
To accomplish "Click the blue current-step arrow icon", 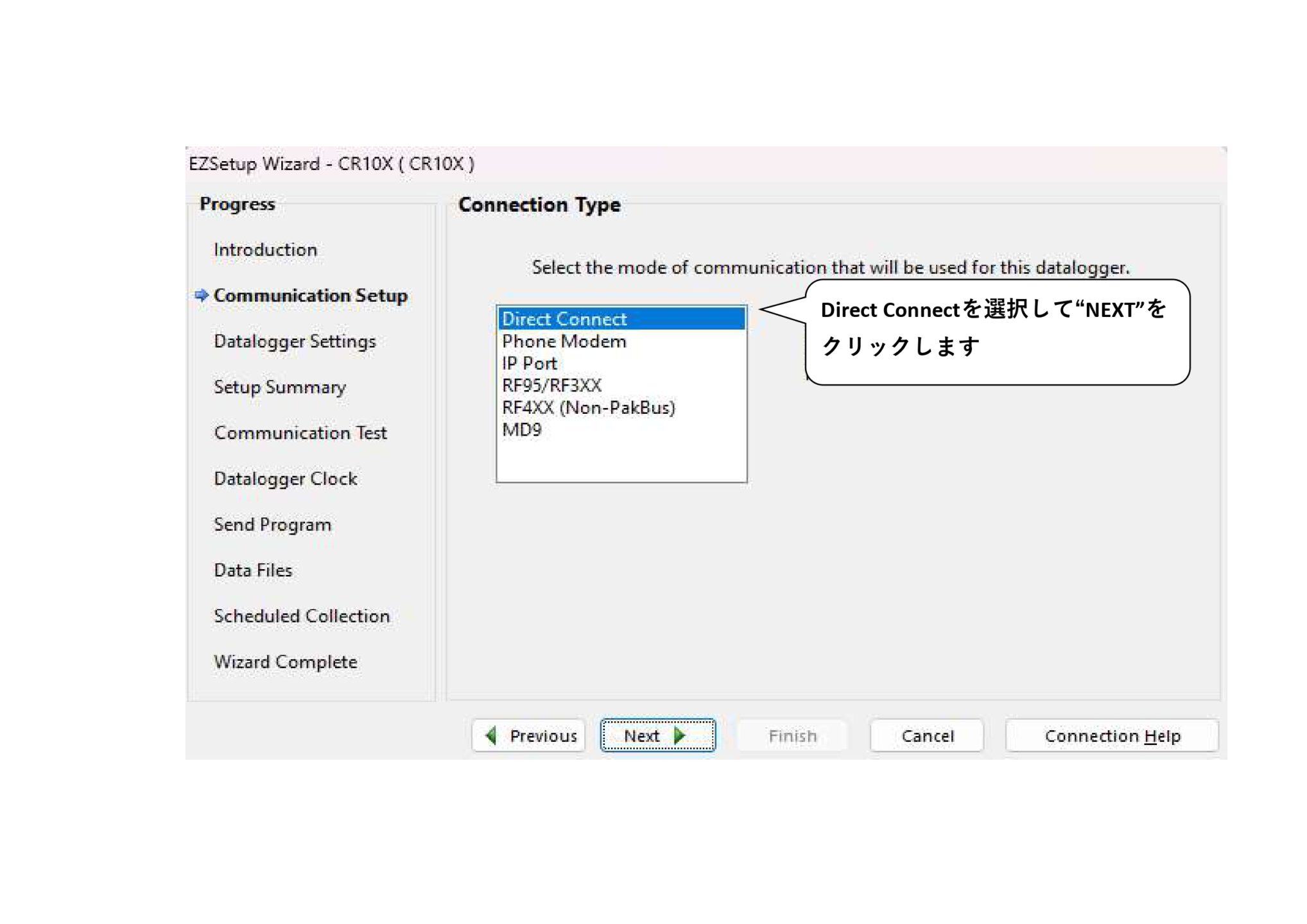I will point(202,295).
